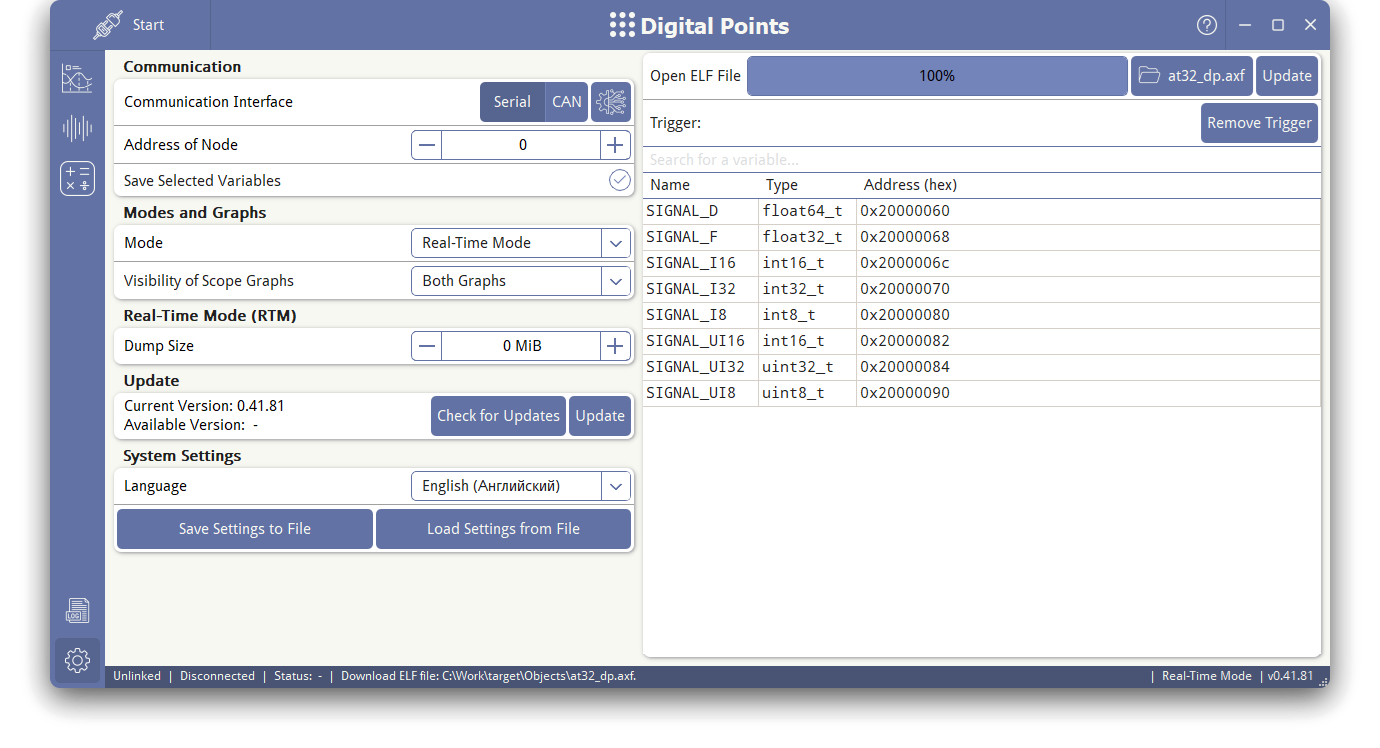Select the SIGNAL_I16 variable row
The width and height of the screenshot is (1380, 748).
tap(982, 263)
